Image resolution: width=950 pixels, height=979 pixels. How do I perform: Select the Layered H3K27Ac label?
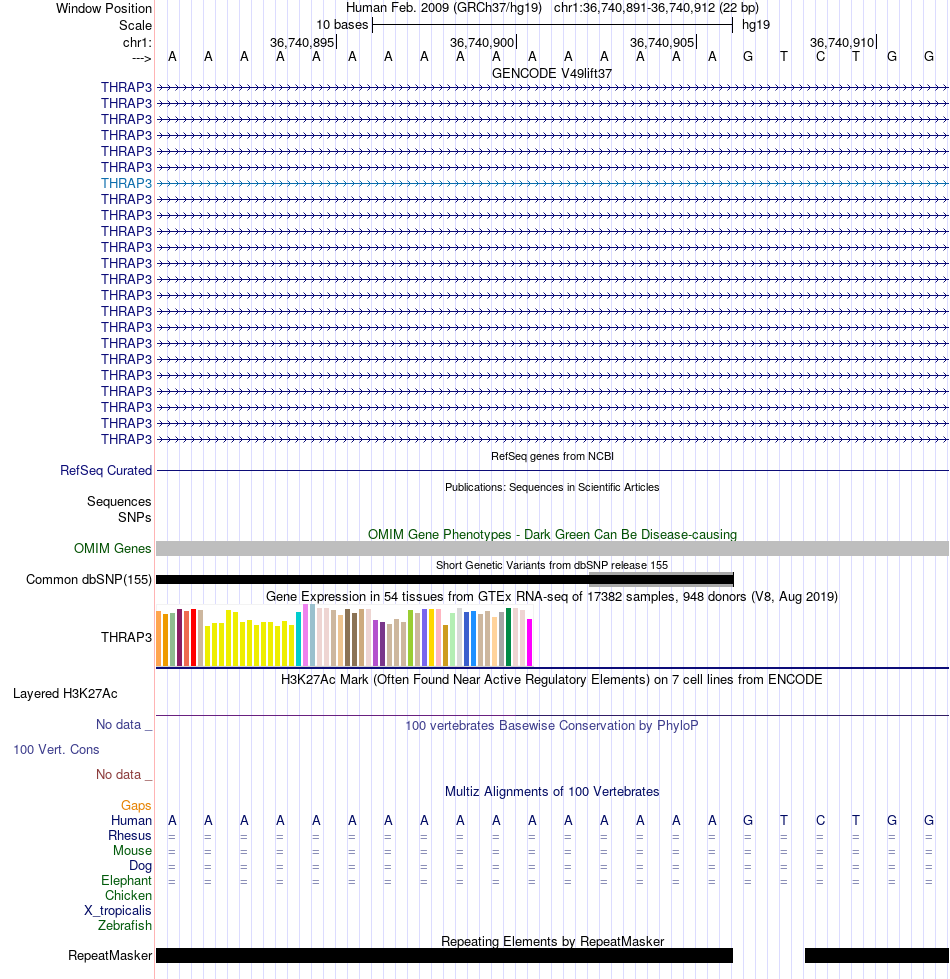(66, 694)
